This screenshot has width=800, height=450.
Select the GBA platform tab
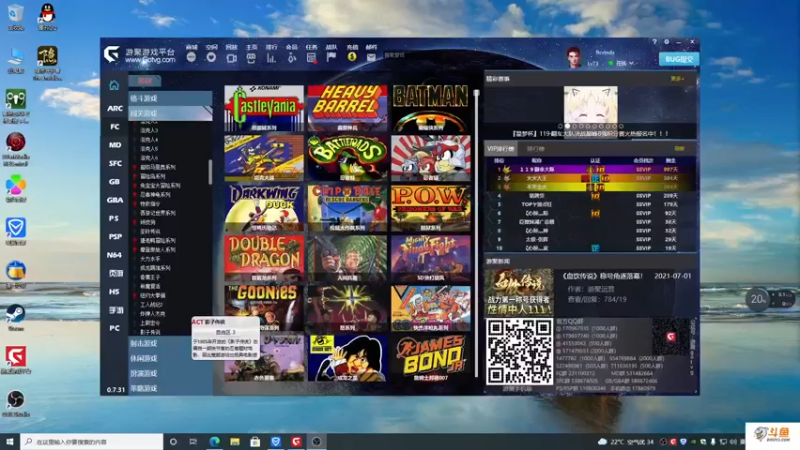[x=115, y=200]
